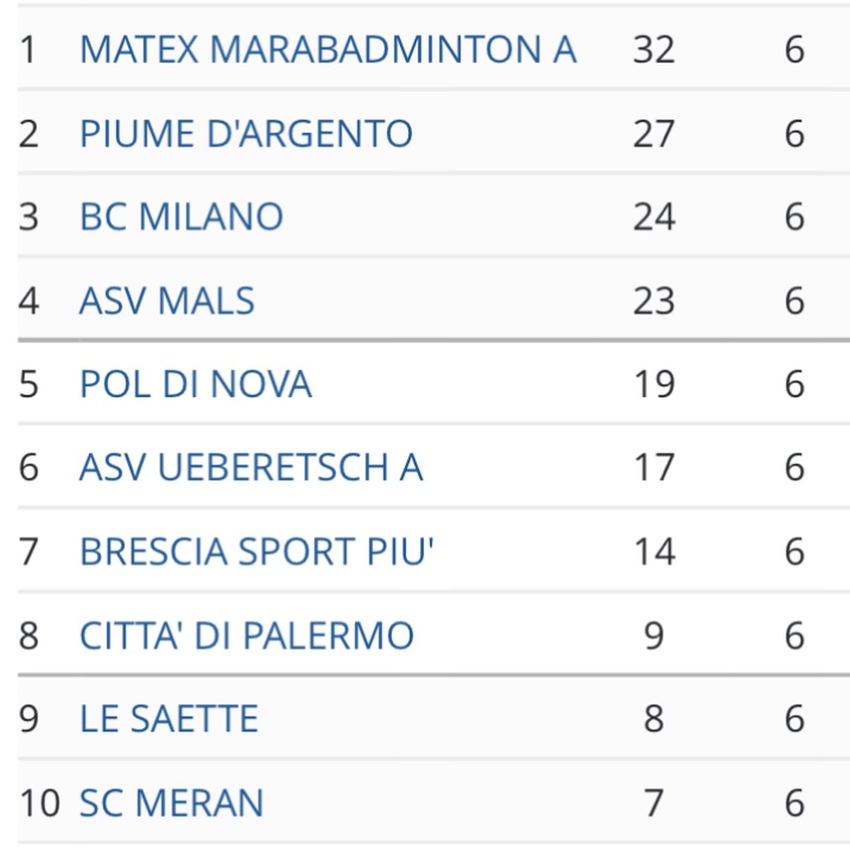Click BC MILANO's 24 points value
The width and height of the screenshot is (850, 849).
point(654,217)
